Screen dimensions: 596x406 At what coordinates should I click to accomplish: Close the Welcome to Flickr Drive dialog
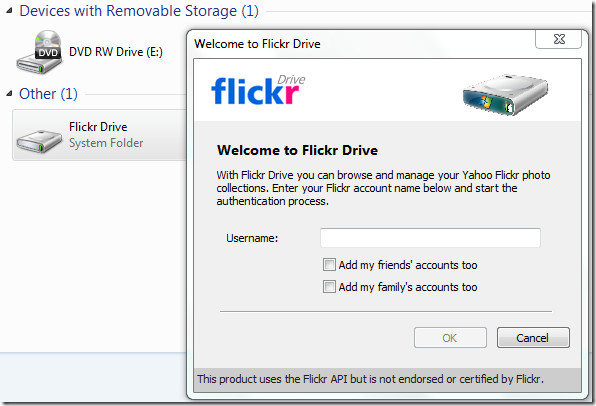pyautogui.click(x=558, y=39)
